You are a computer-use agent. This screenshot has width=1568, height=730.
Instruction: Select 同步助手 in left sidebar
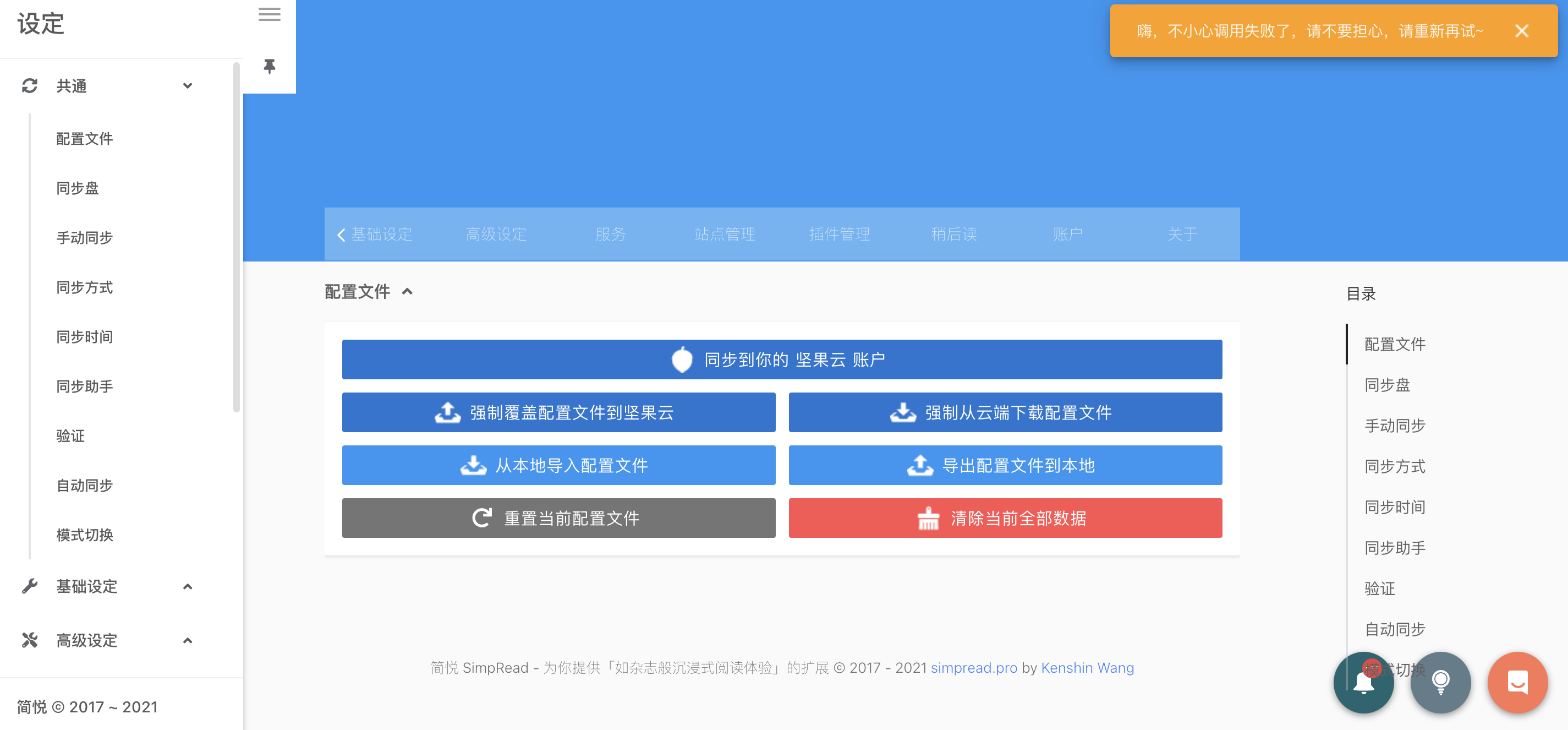(85, 386)
